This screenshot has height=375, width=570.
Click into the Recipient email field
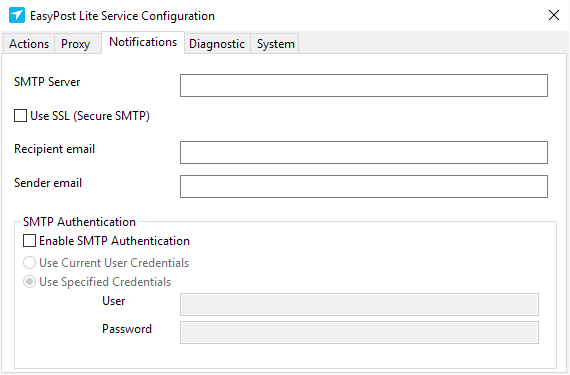click(x=364, y=152)
